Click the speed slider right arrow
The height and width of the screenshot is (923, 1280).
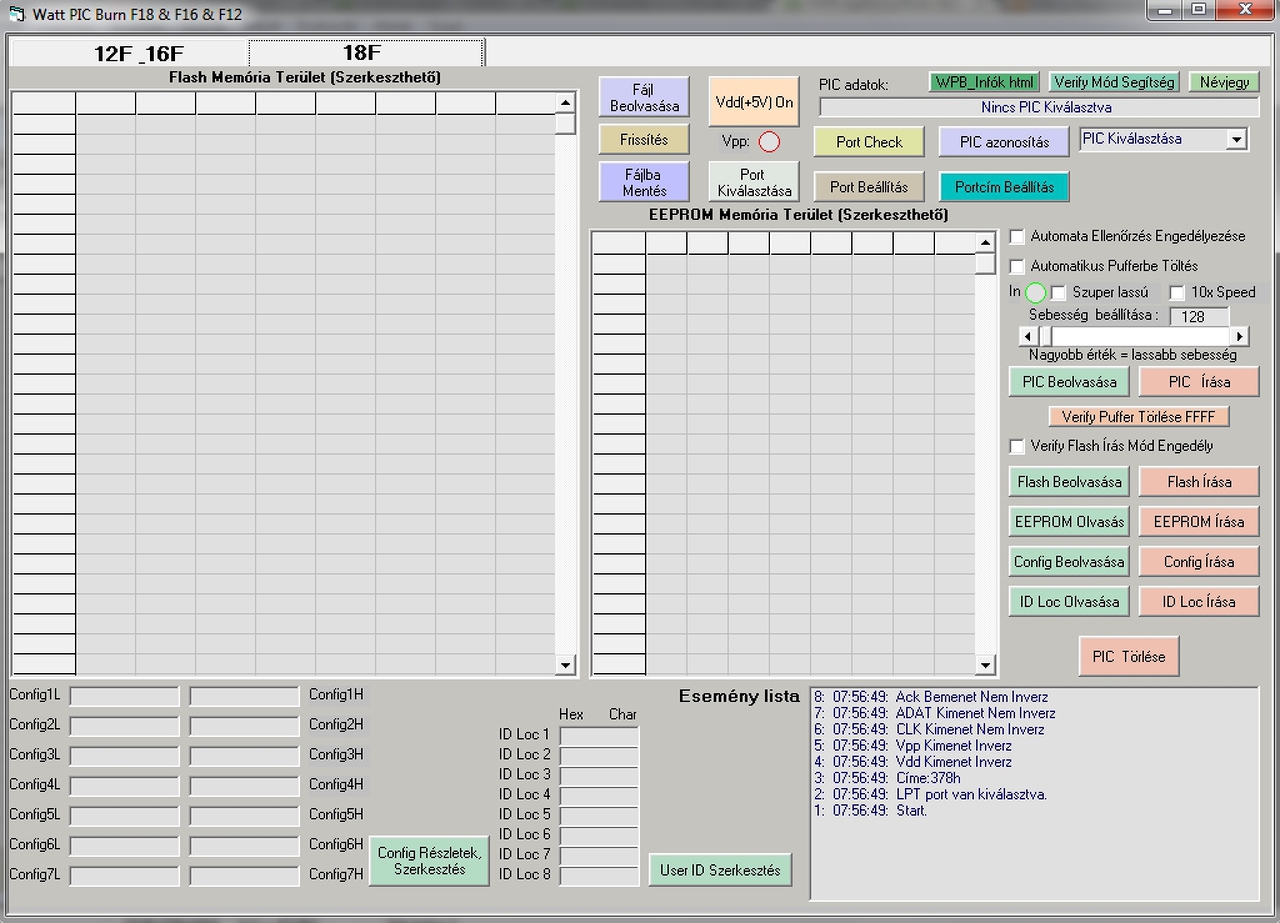click(1240, 336)
